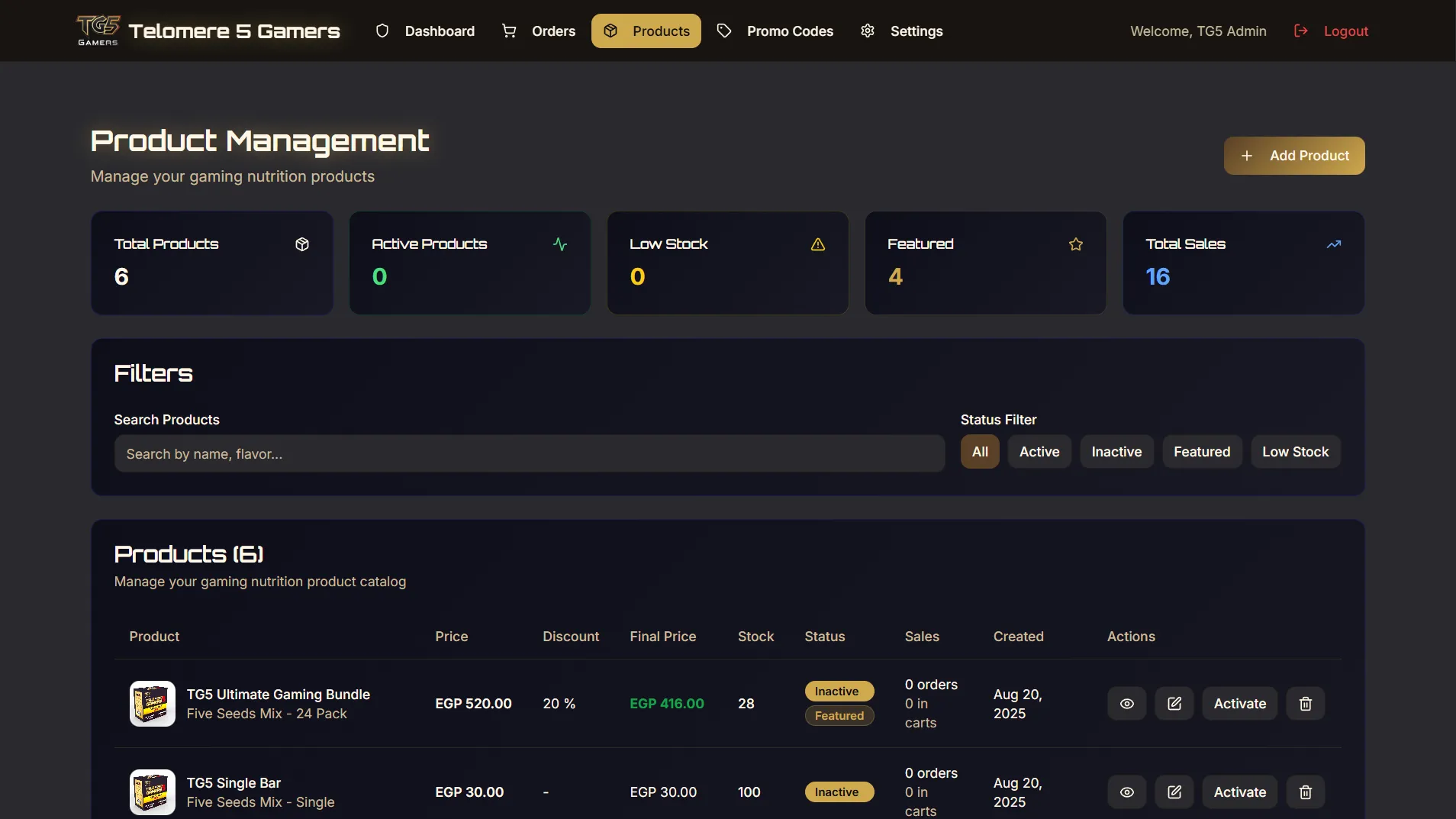Edit TG5 Ultimate Gaming Bundle via pencil icon
Screen dimensions: 1456x819
coord(1174,704)
